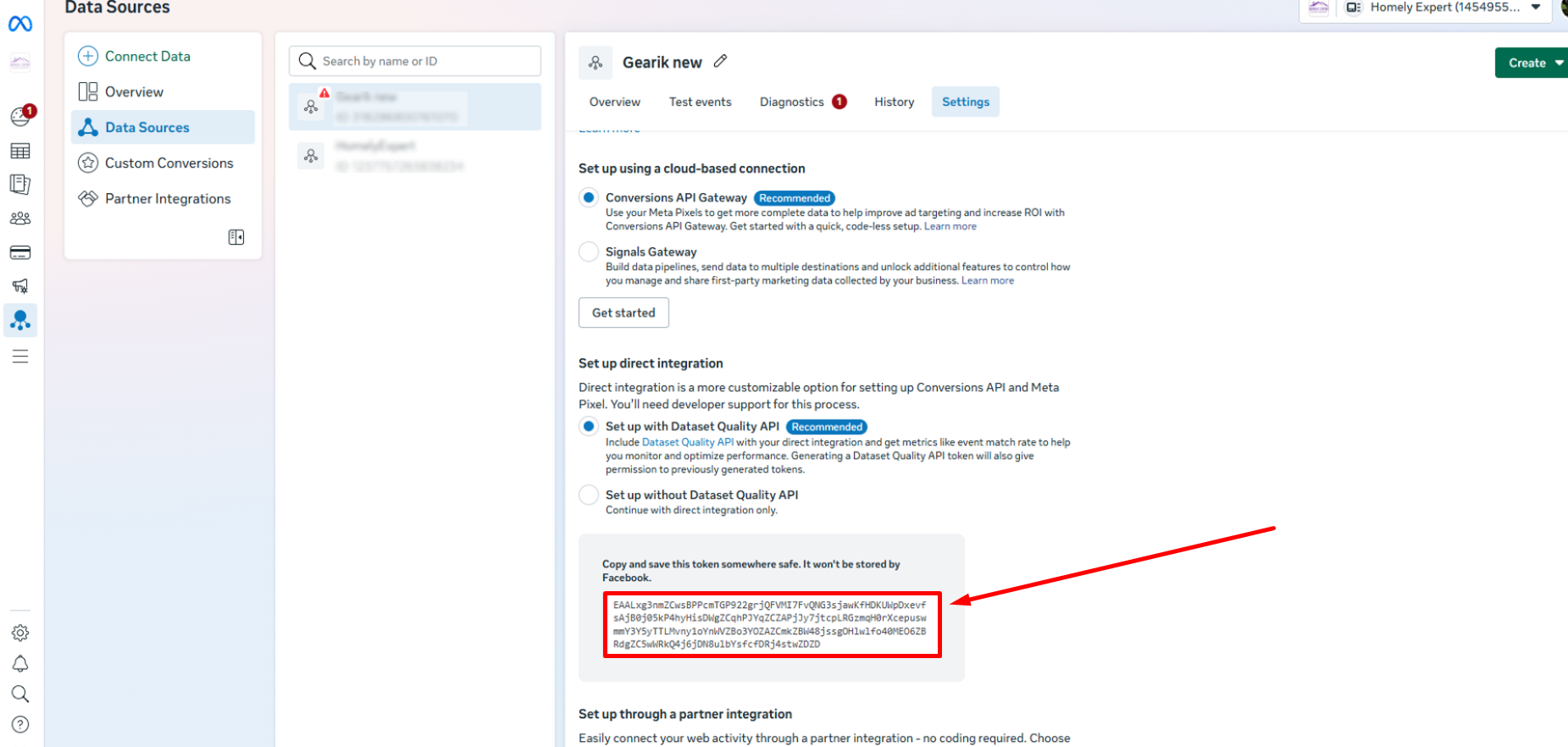The width and height of the screenshot is (1568, 747).
Task: Select Events Manager icon in left rail
Action: pos(20,320)
